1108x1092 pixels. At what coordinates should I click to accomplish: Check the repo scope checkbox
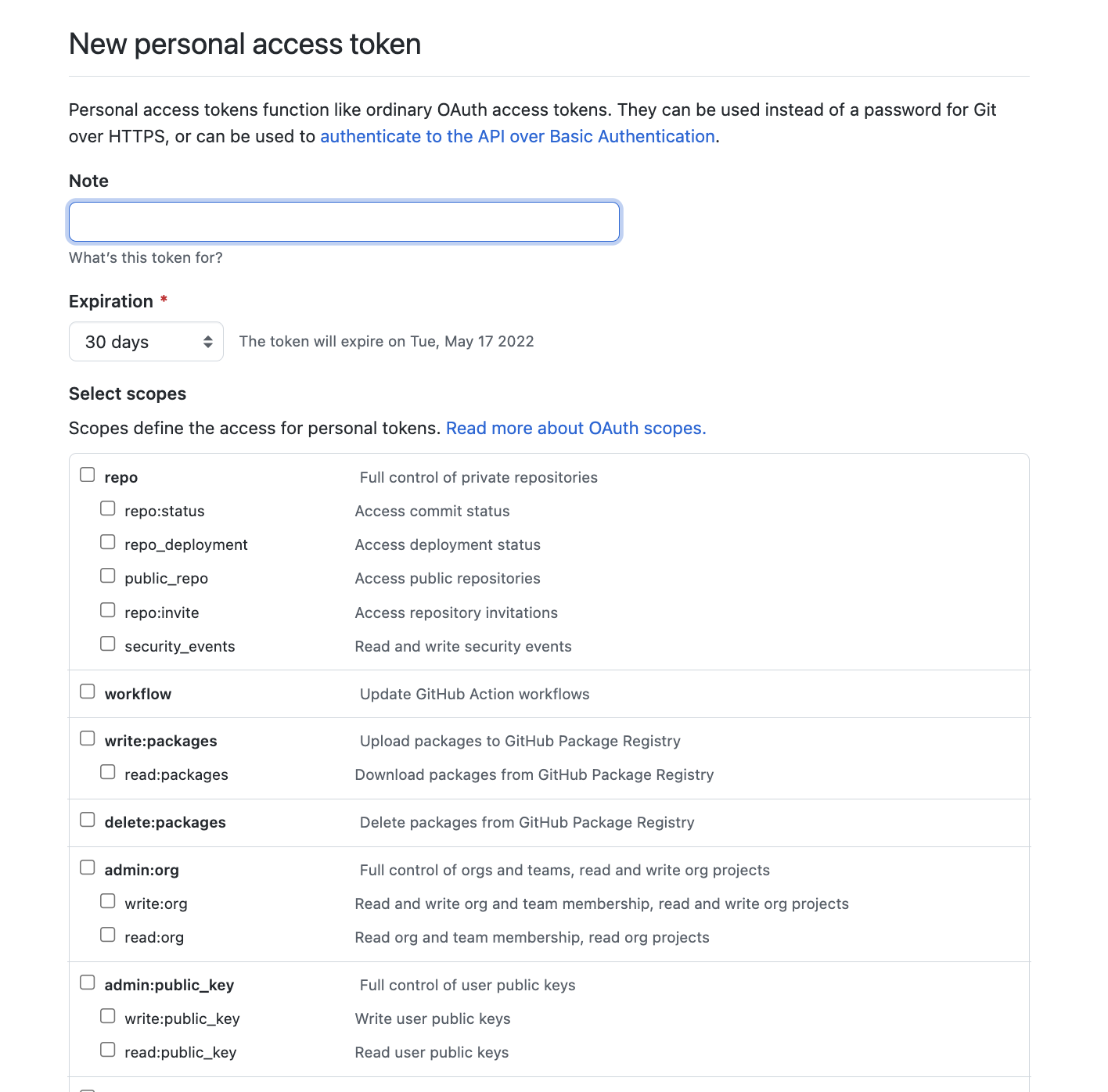click(88, 475)
